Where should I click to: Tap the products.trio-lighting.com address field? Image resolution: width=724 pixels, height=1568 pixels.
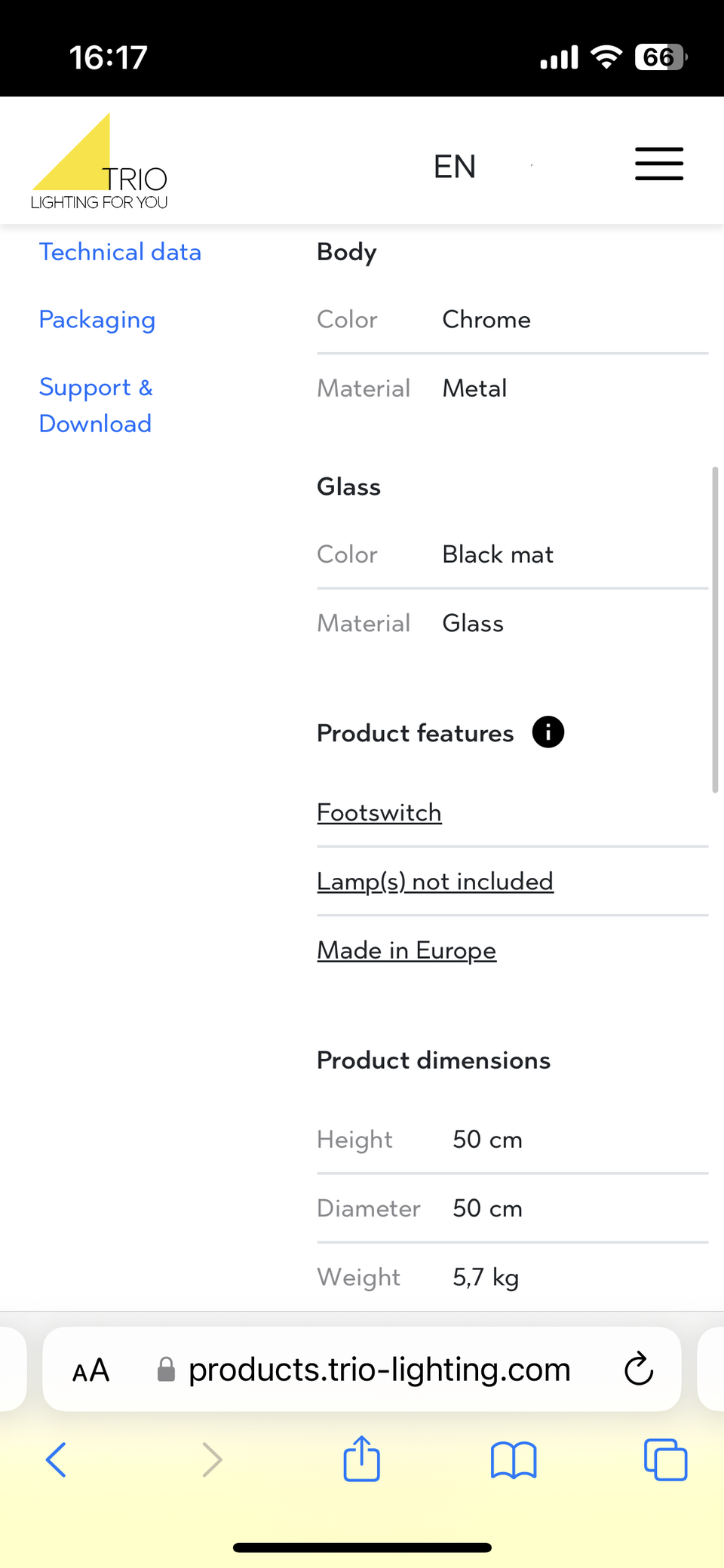[379, 1370]
